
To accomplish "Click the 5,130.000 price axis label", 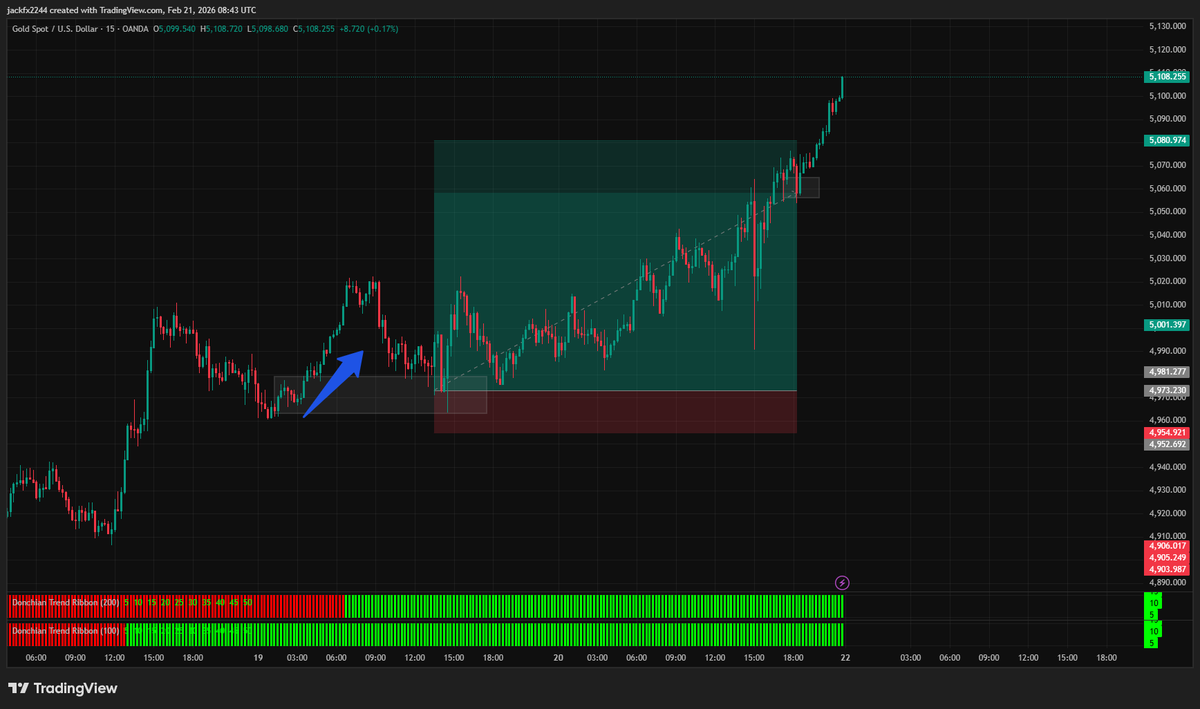I will 1167,26.
